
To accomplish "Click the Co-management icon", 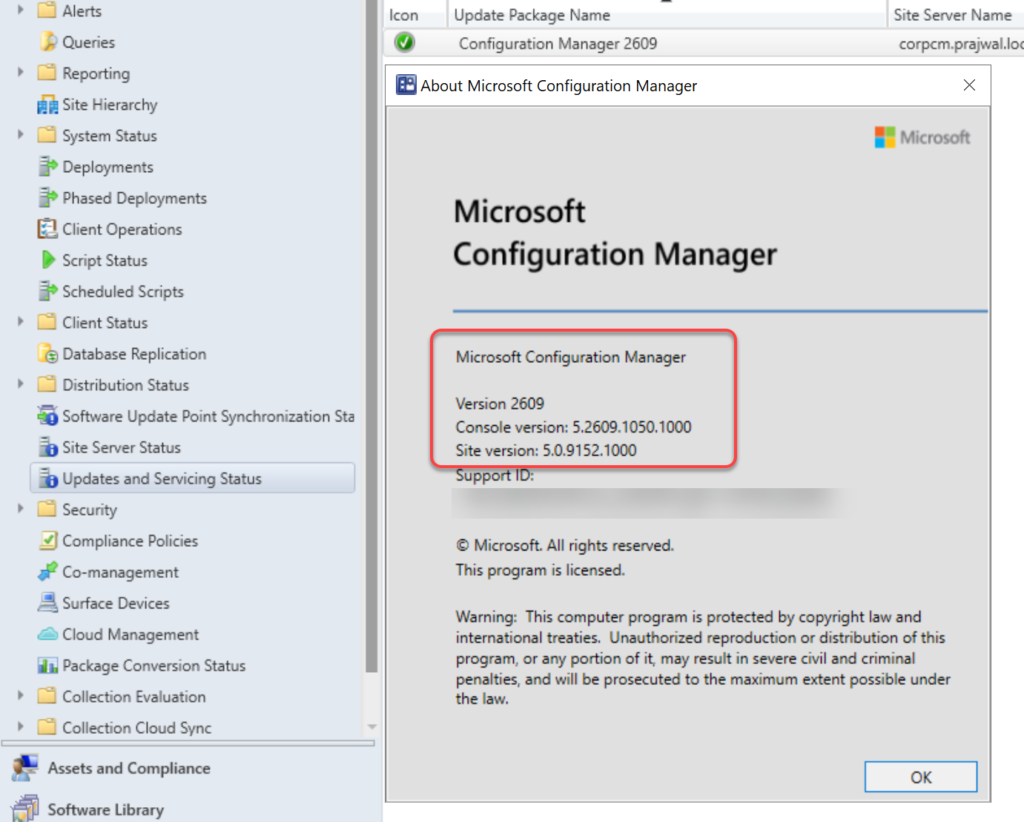I will (47, 572).
